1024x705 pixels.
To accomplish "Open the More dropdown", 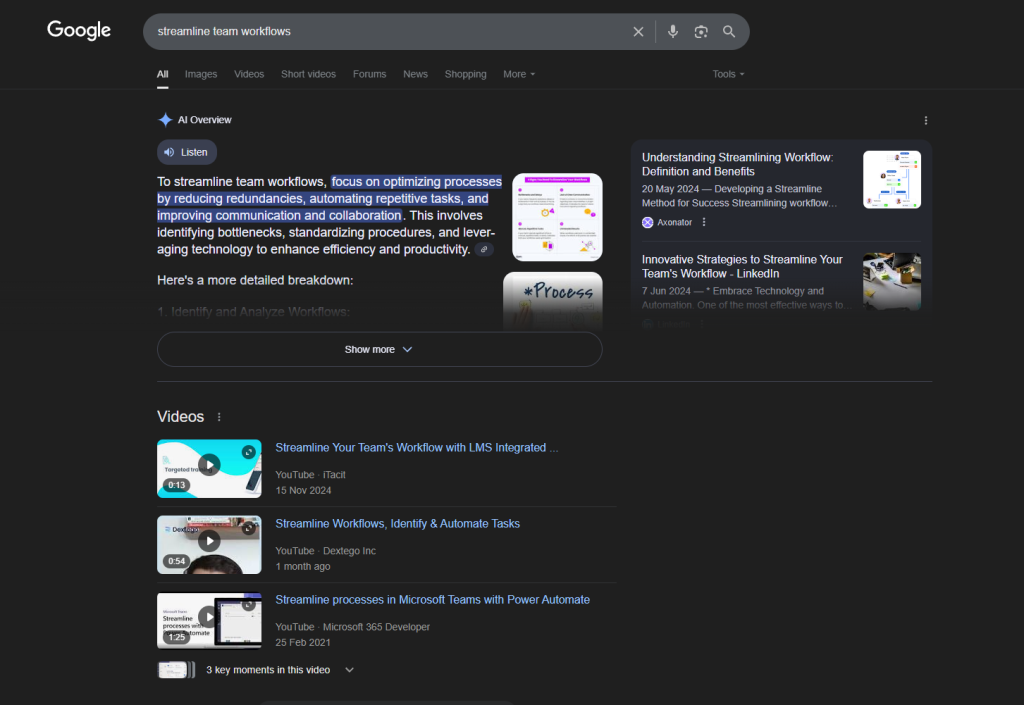I will coord(519,74).
